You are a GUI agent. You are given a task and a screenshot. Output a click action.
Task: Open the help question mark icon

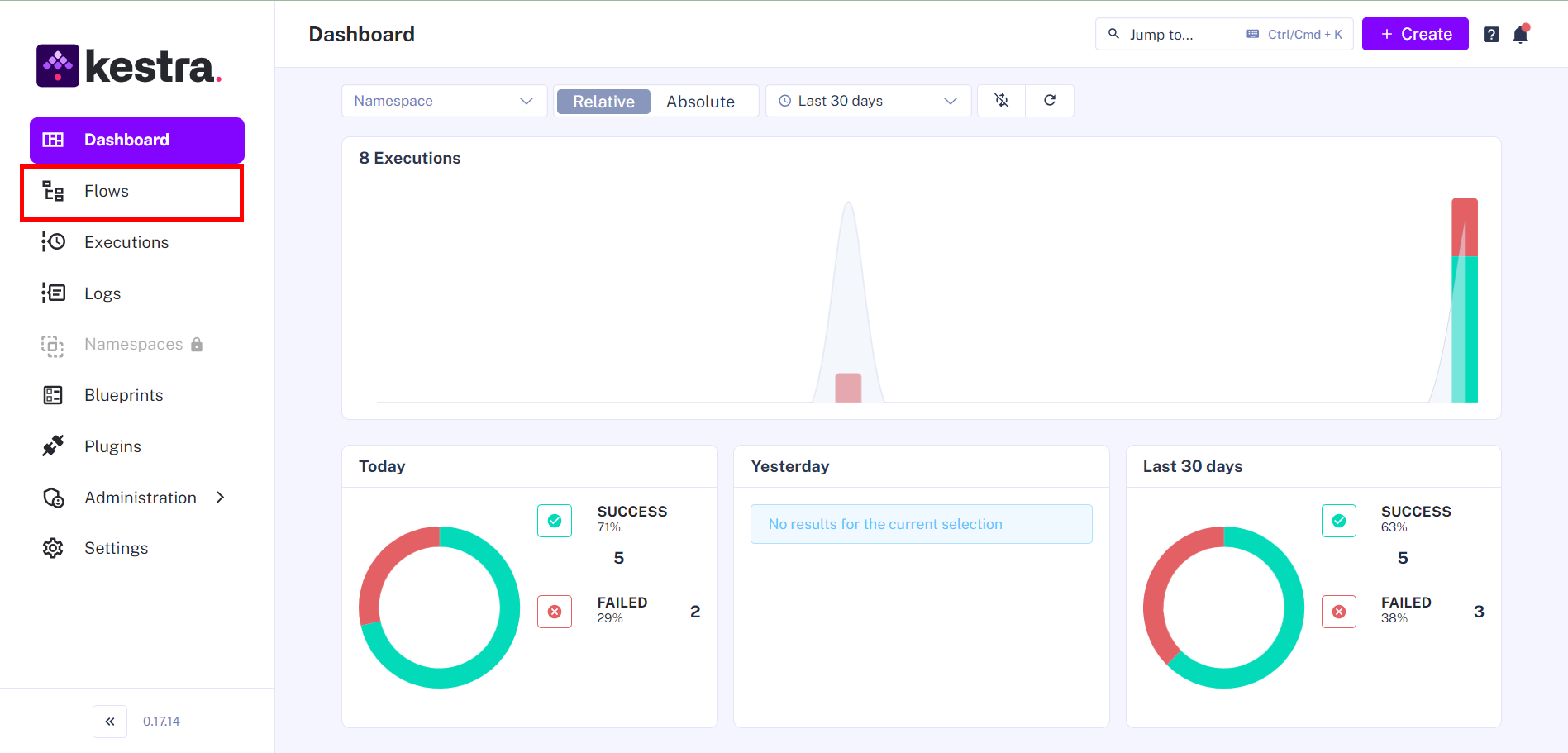tap(1491, 35)
